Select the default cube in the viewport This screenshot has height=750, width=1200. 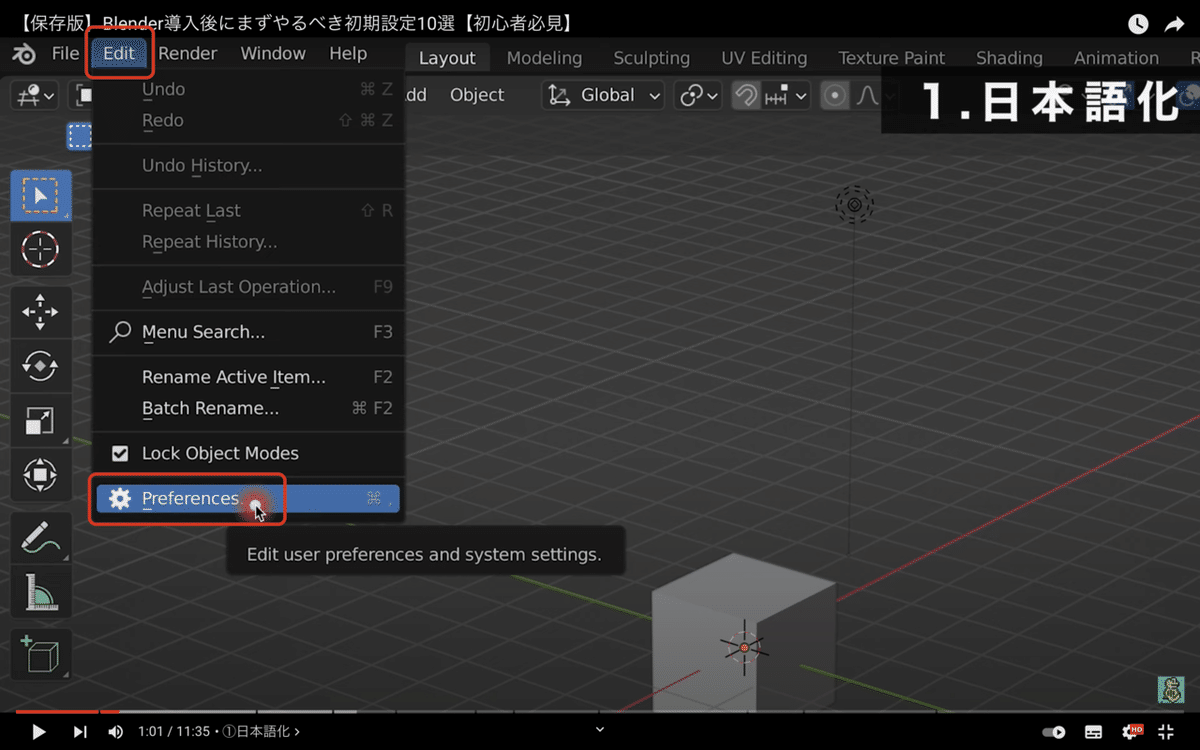click(x=742, y=635)
